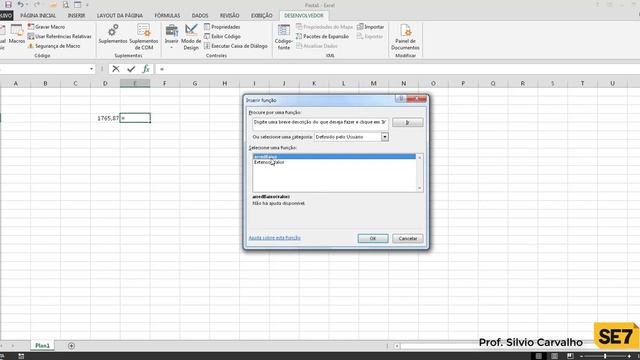
Task: Cancel formula entry with X icon
Action: coord(116,69)
